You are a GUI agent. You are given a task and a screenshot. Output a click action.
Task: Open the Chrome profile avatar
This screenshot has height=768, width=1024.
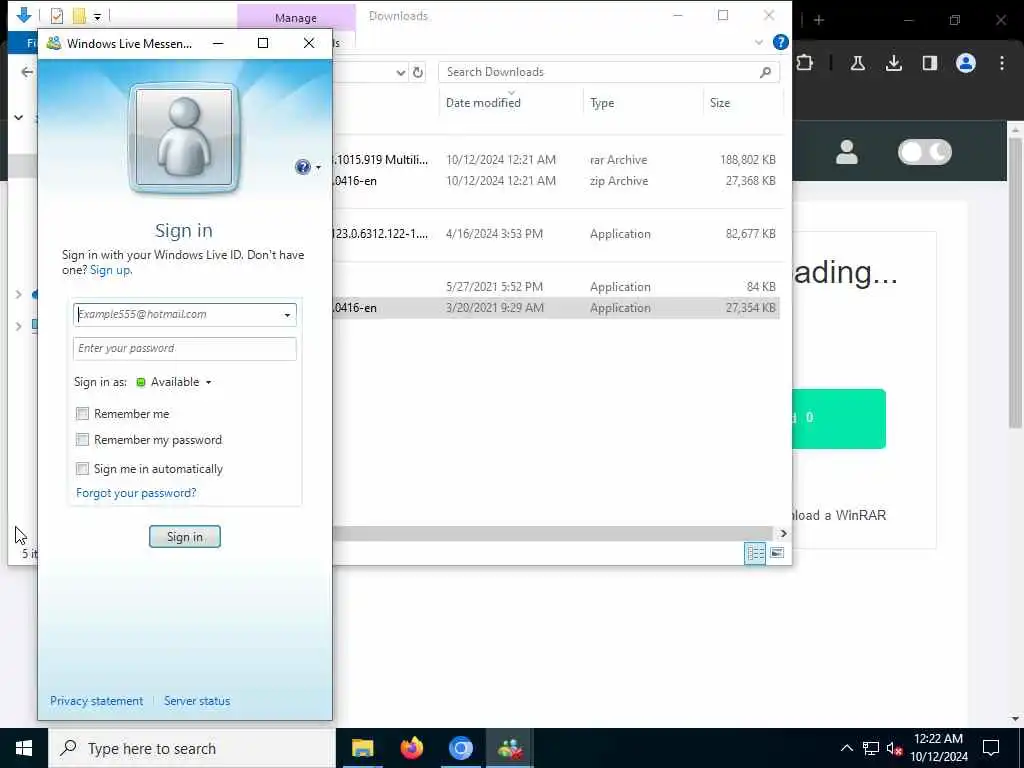tap(966, 63)
